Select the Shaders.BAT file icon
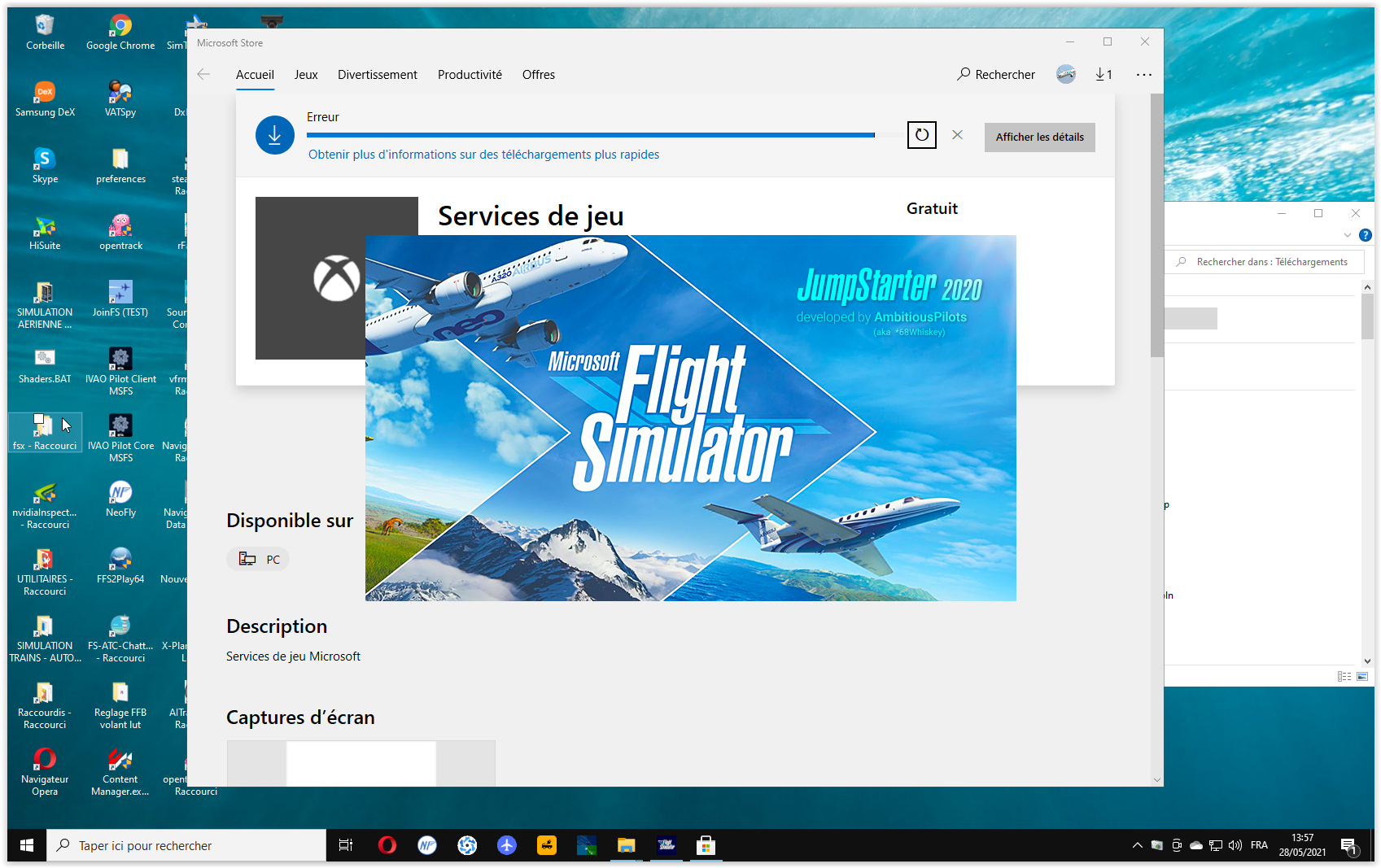The image size is (1381, 868). (45, 366)
